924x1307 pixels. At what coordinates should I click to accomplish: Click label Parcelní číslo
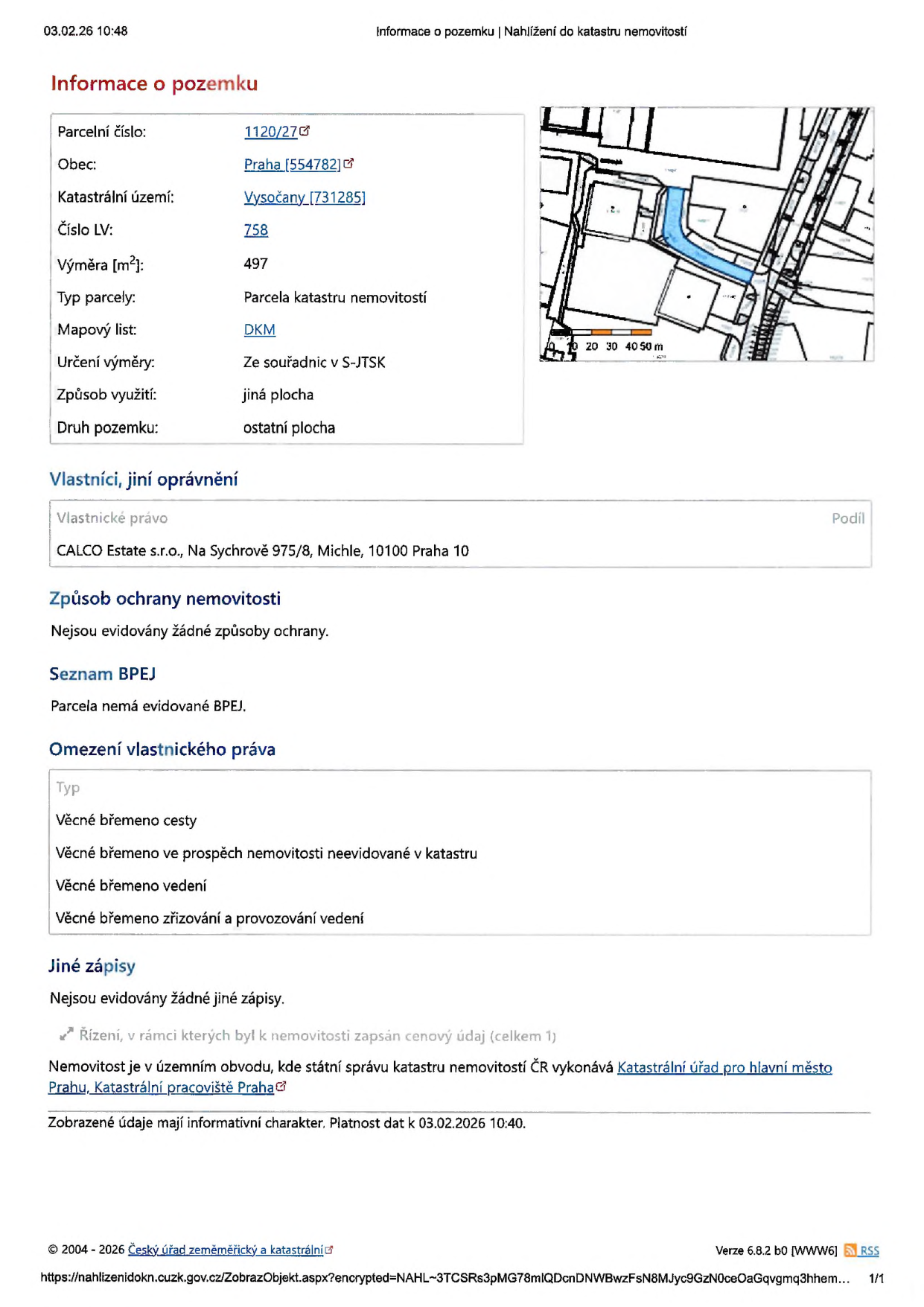coord(101,132)
